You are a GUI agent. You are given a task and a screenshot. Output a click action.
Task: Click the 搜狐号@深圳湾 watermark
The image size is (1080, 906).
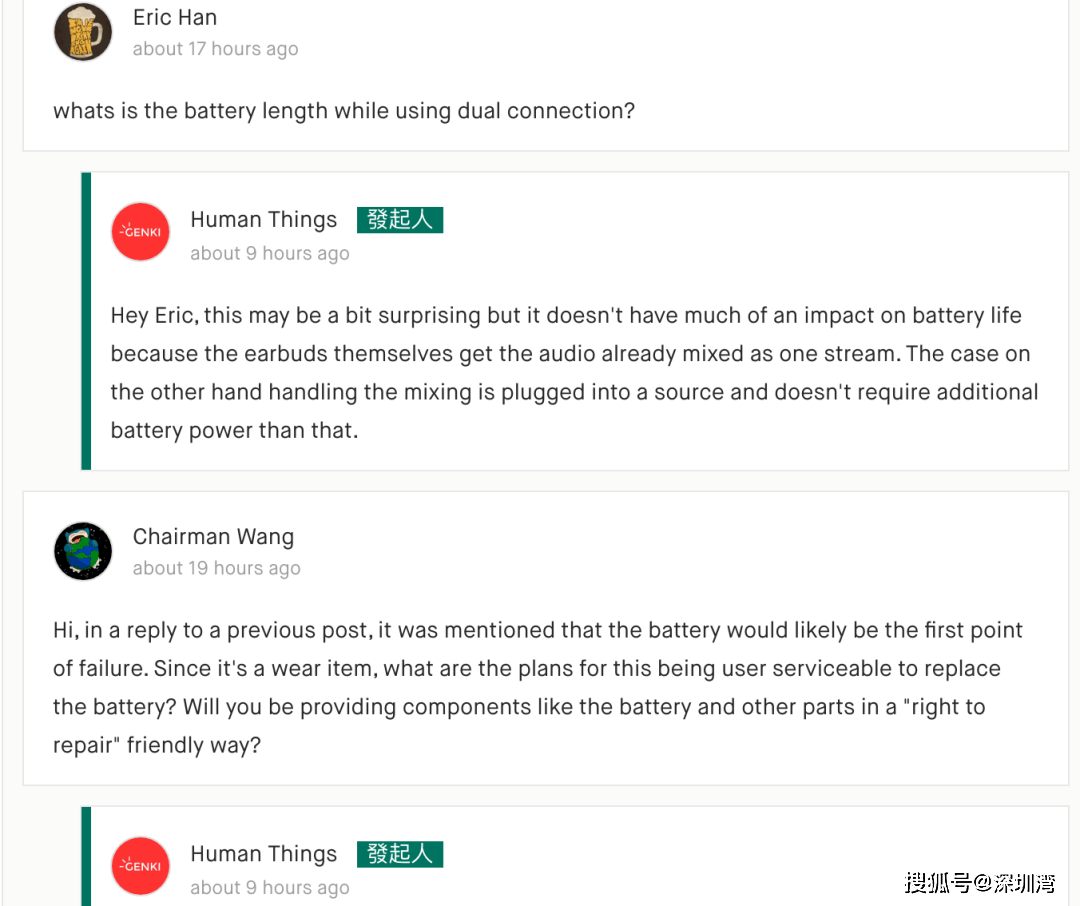click(x=980, y=883)
